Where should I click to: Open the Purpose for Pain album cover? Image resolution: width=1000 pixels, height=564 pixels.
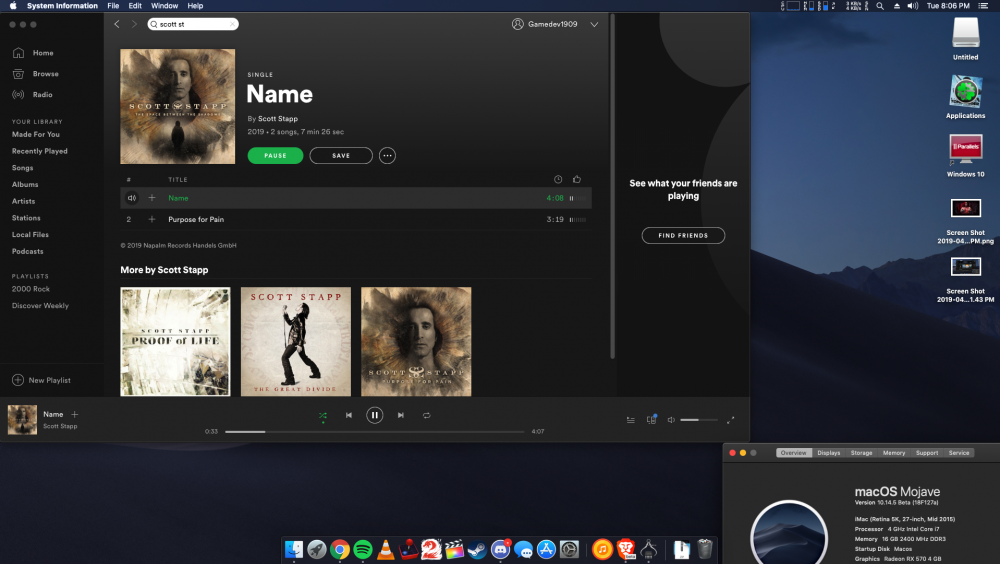416,341
